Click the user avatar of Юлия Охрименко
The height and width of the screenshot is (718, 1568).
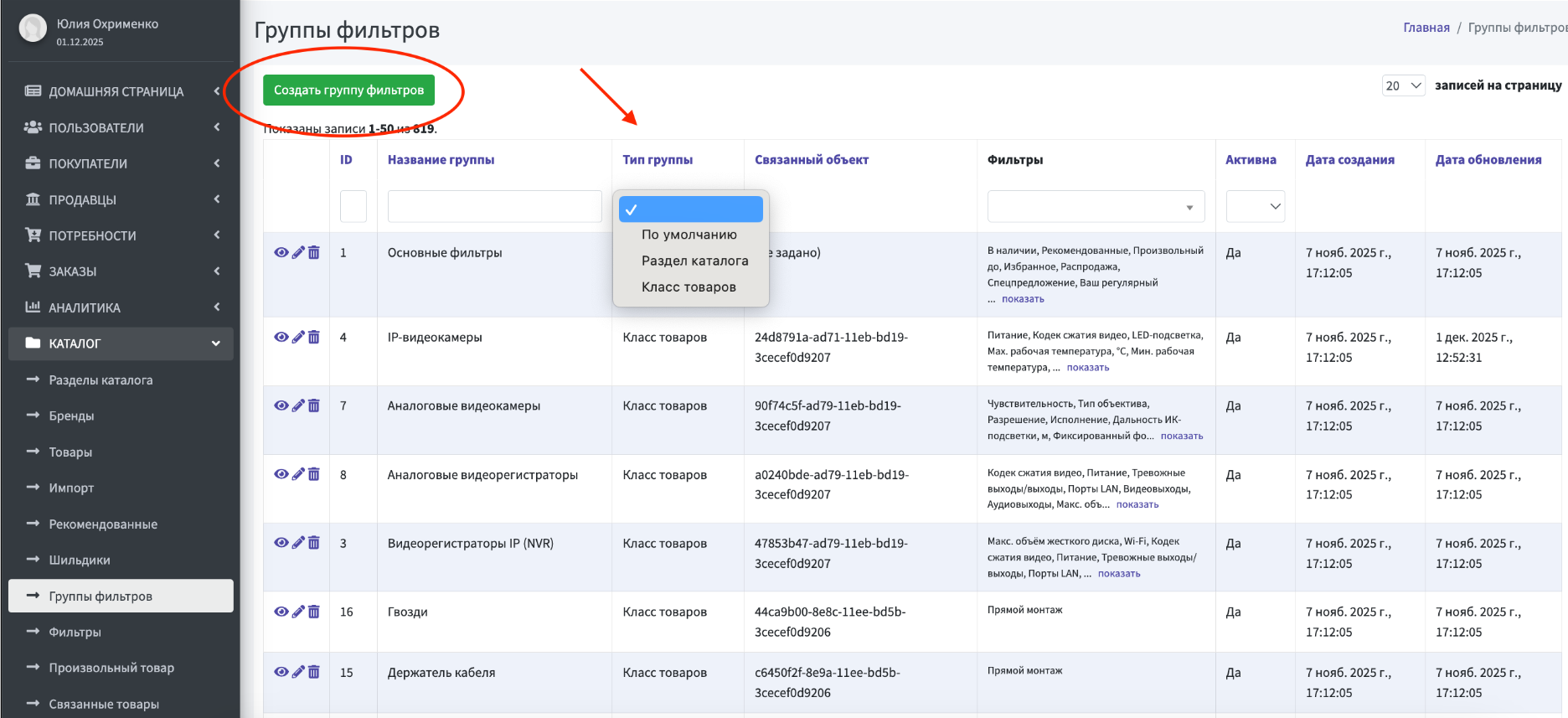[33, 29]
